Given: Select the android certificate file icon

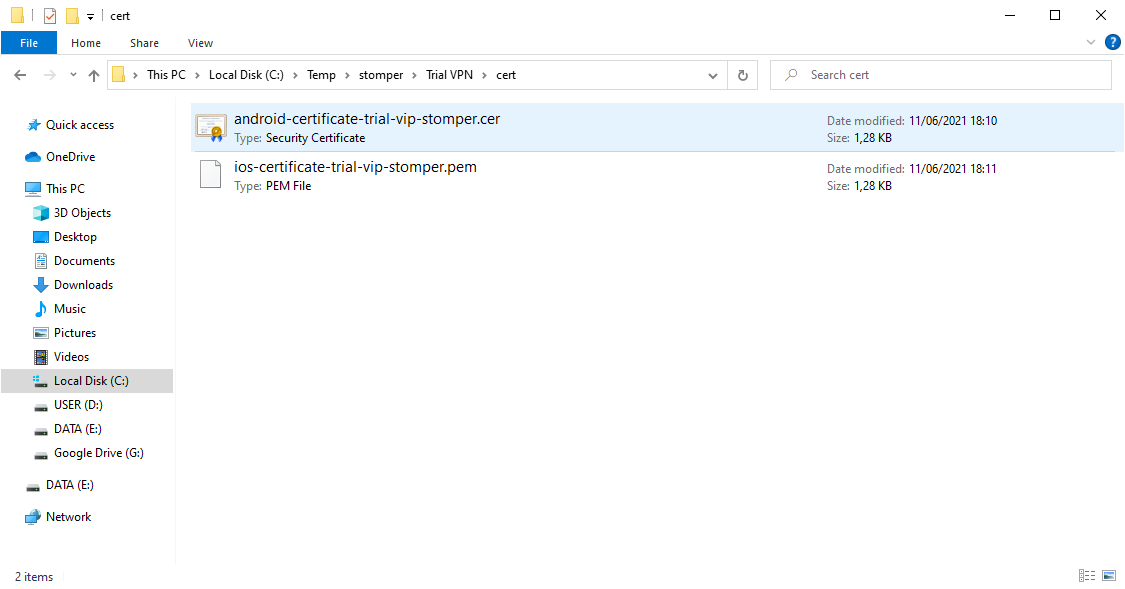Looking at the screenshot, I should [211, 127].
